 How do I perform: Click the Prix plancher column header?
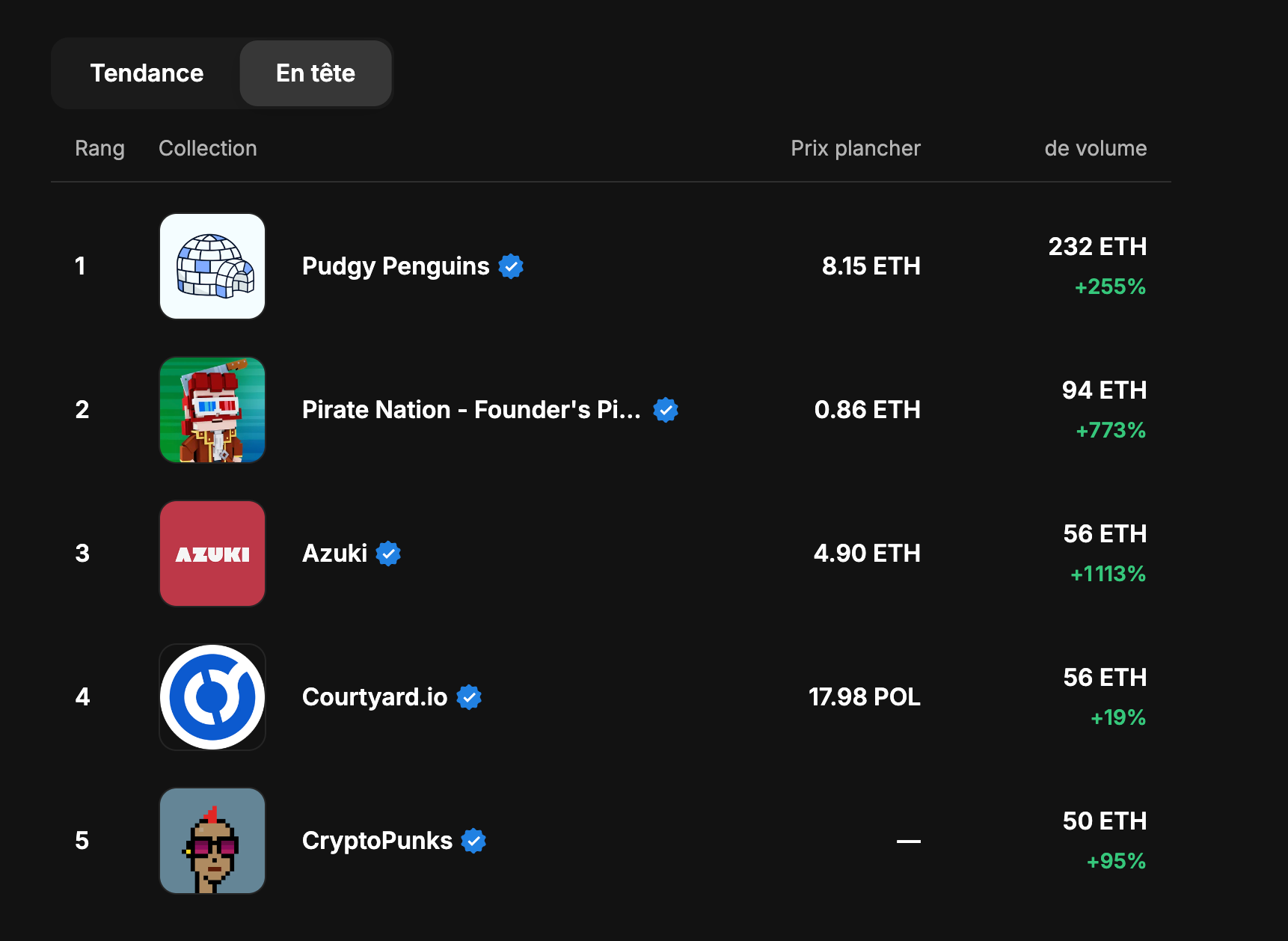(856, 148)
